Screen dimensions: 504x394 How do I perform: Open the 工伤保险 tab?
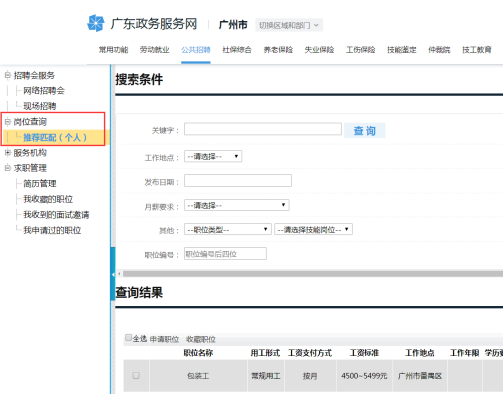point(361,50)
